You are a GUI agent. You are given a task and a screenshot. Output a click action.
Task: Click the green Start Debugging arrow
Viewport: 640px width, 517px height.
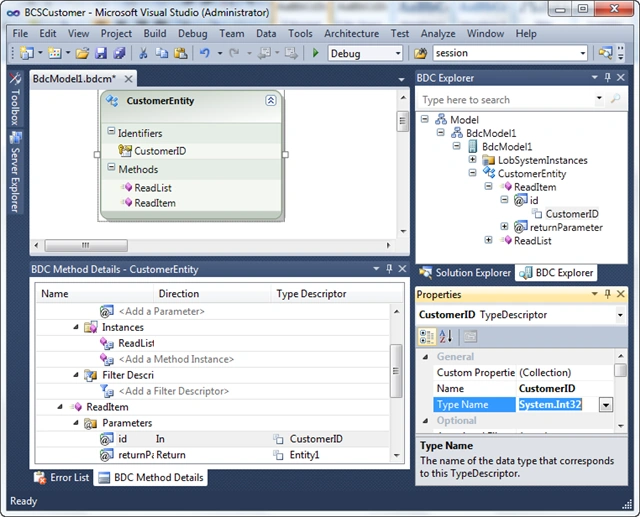click(x=315, y=53)
